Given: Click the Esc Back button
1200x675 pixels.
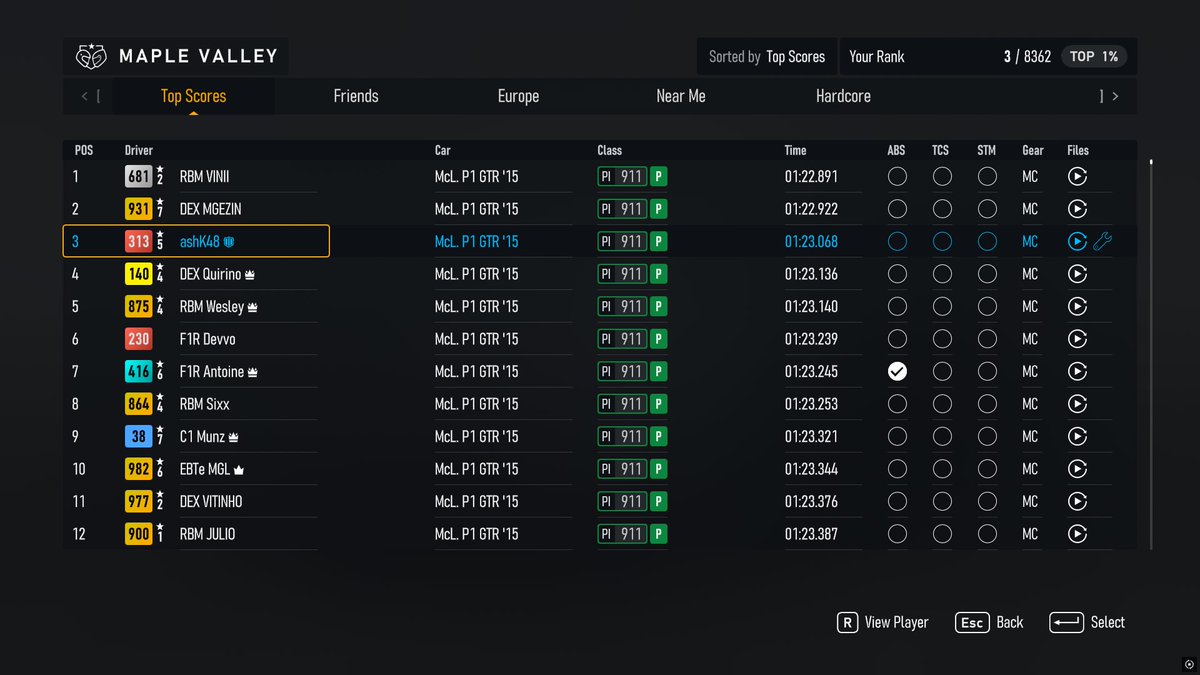Looking at the screenshot, I should pos(989,622).
